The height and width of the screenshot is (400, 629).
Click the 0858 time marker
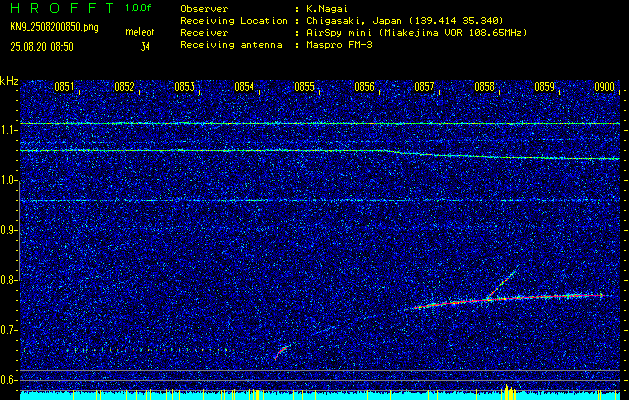pyautogui.click(x=484, y=87)
